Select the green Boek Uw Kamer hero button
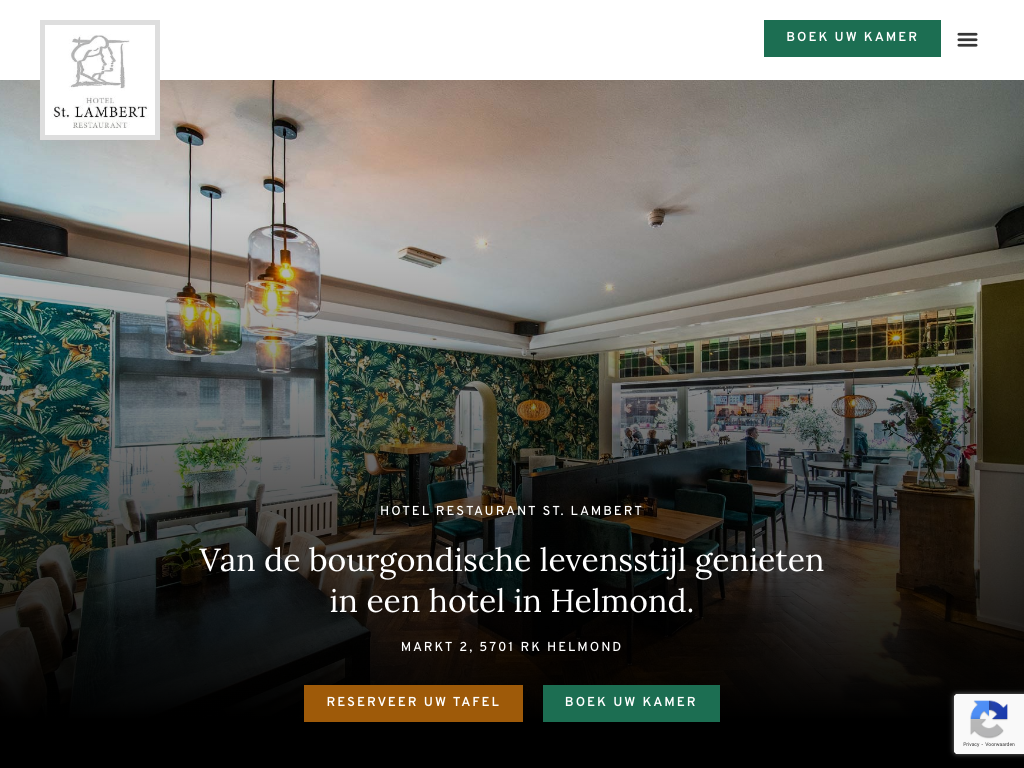 [631, 703]
